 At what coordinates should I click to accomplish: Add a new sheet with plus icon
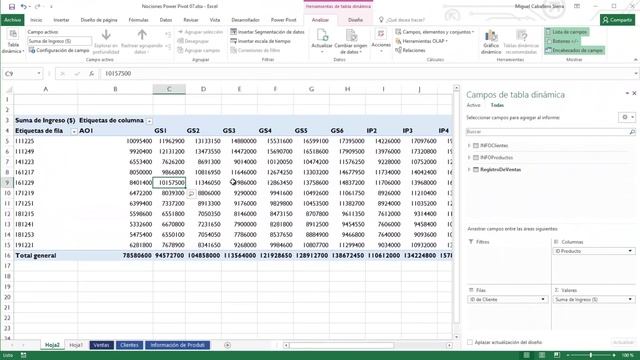(227, 345)
